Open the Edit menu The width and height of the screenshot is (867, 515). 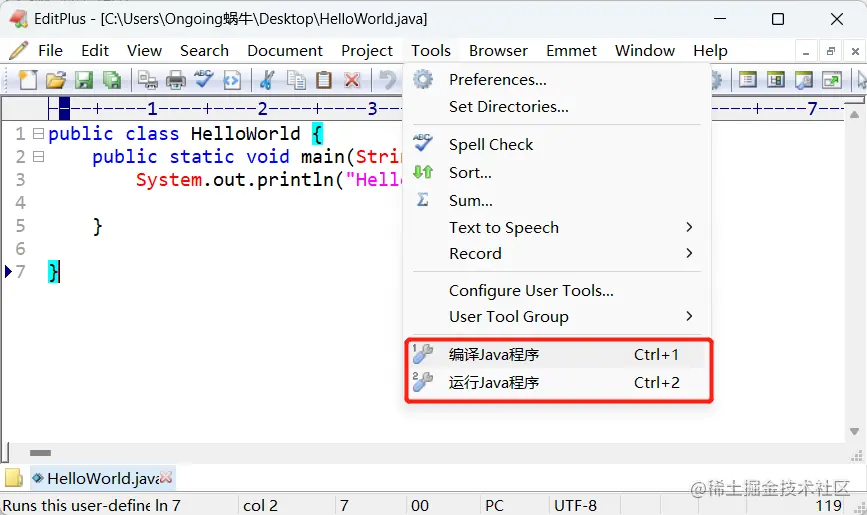95,51
